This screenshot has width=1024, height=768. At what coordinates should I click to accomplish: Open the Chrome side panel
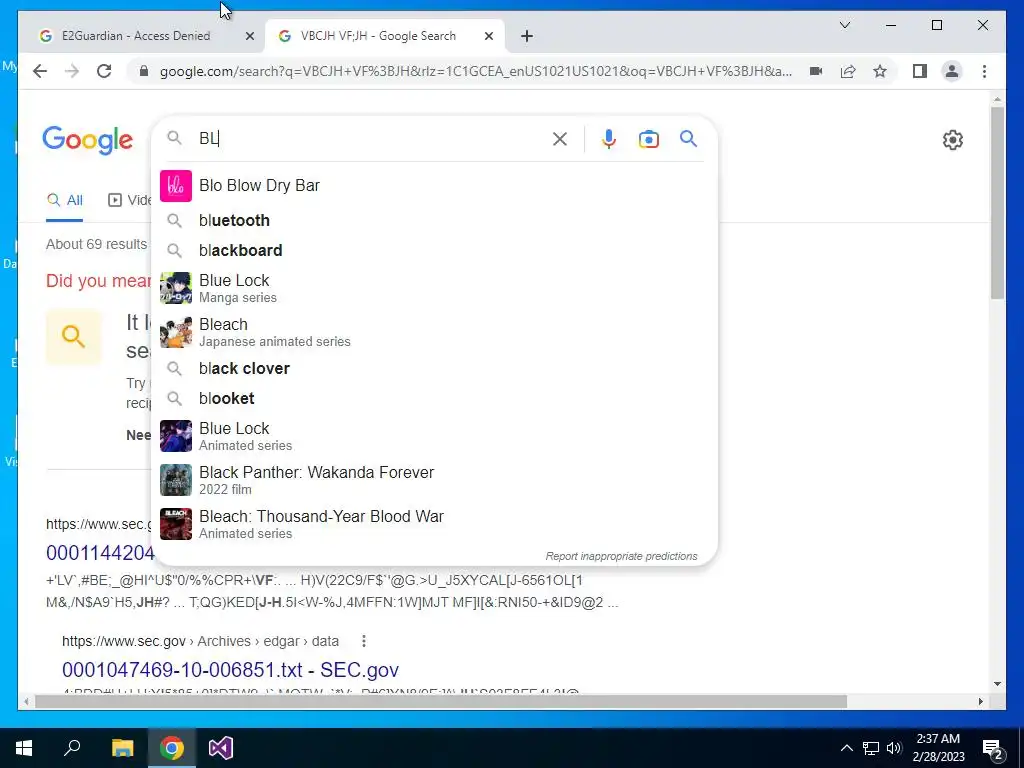tap(920, 71)
